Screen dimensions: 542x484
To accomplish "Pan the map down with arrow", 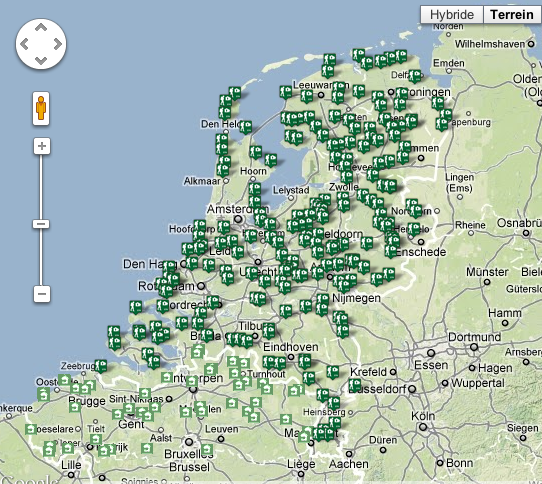I will point(41,61).
